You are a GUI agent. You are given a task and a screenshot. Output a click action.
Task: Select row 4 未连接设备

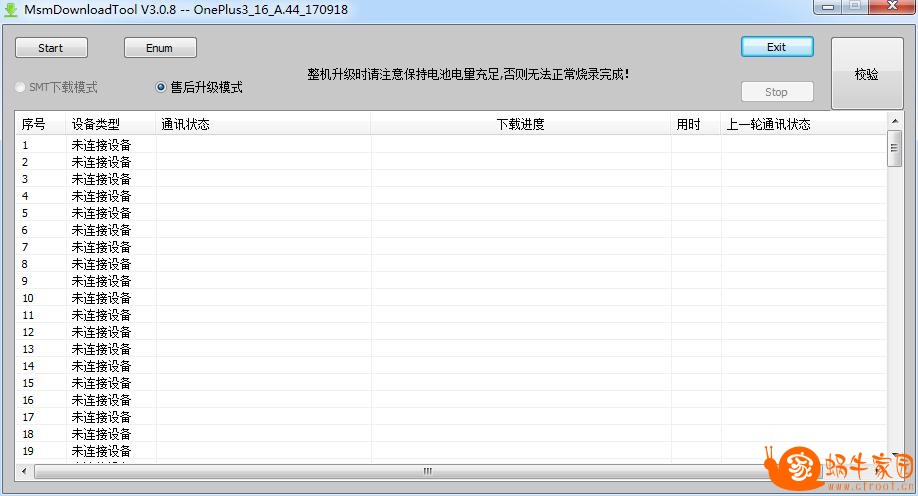click(451, 196)
